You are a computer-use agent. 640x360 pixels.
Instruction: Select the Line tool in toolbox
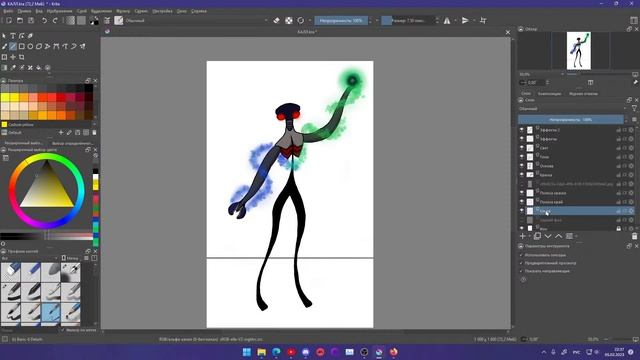[13, 47]
